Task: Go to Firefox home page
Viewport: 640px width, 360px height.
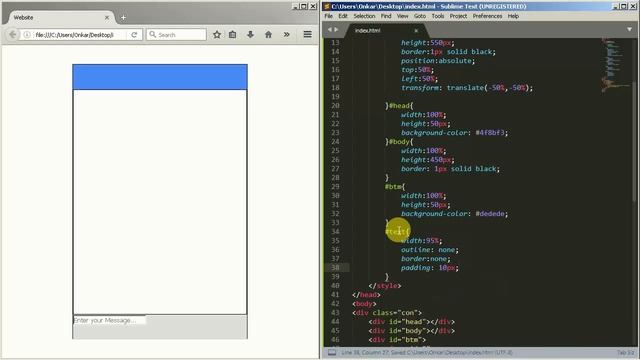Action: [268, 35]
